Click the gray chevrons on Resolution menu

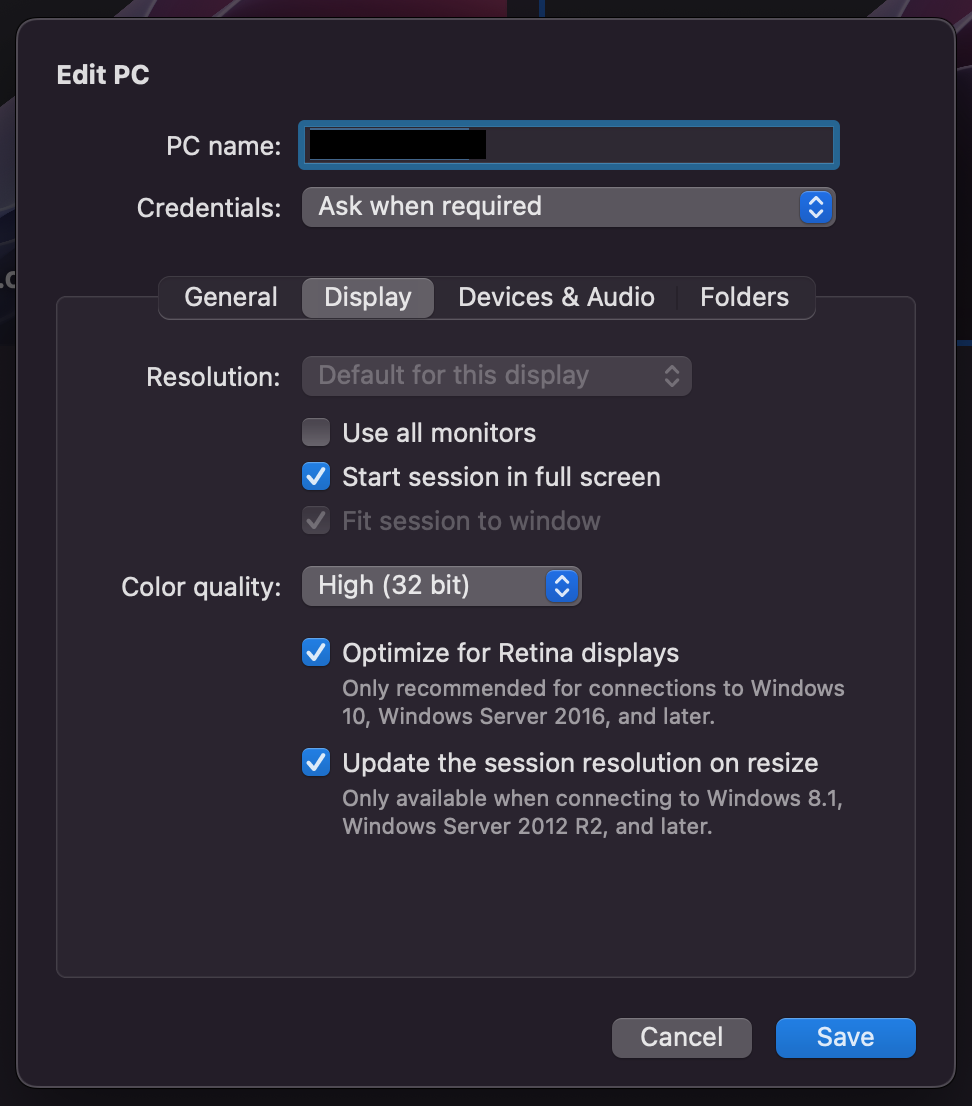(x=672, y=376)
